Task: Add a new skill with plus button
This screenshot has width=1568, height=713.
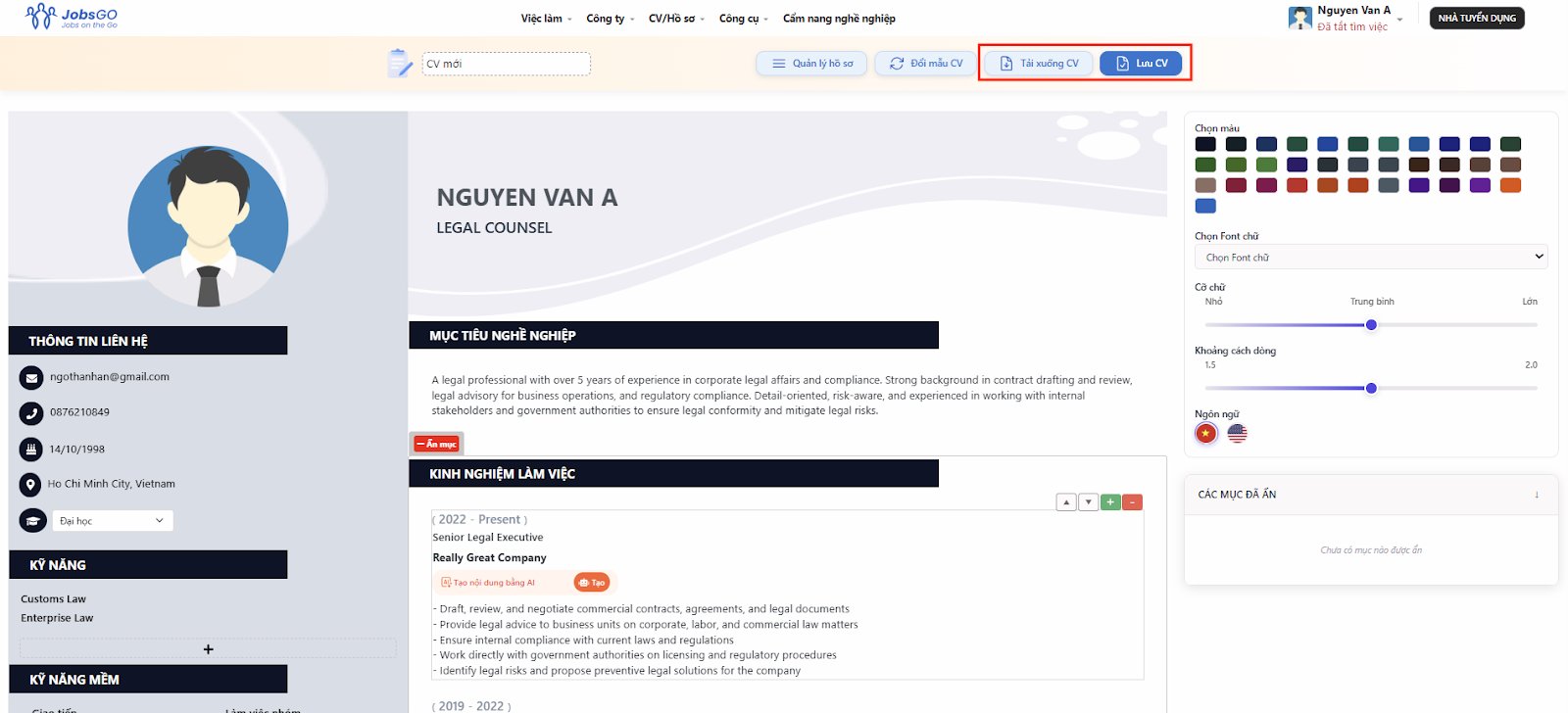Action: (x=208, y=649)
